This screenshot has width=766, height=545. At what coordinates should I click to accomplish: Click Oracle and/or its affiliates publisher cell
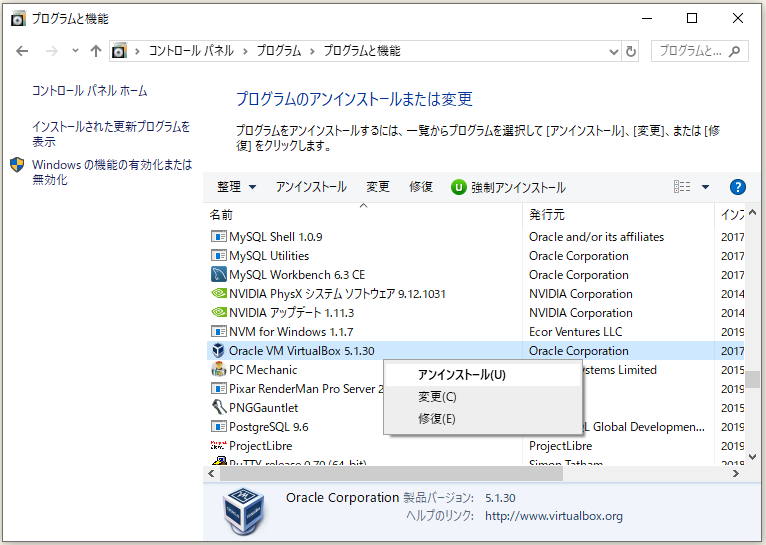(596, 237)
